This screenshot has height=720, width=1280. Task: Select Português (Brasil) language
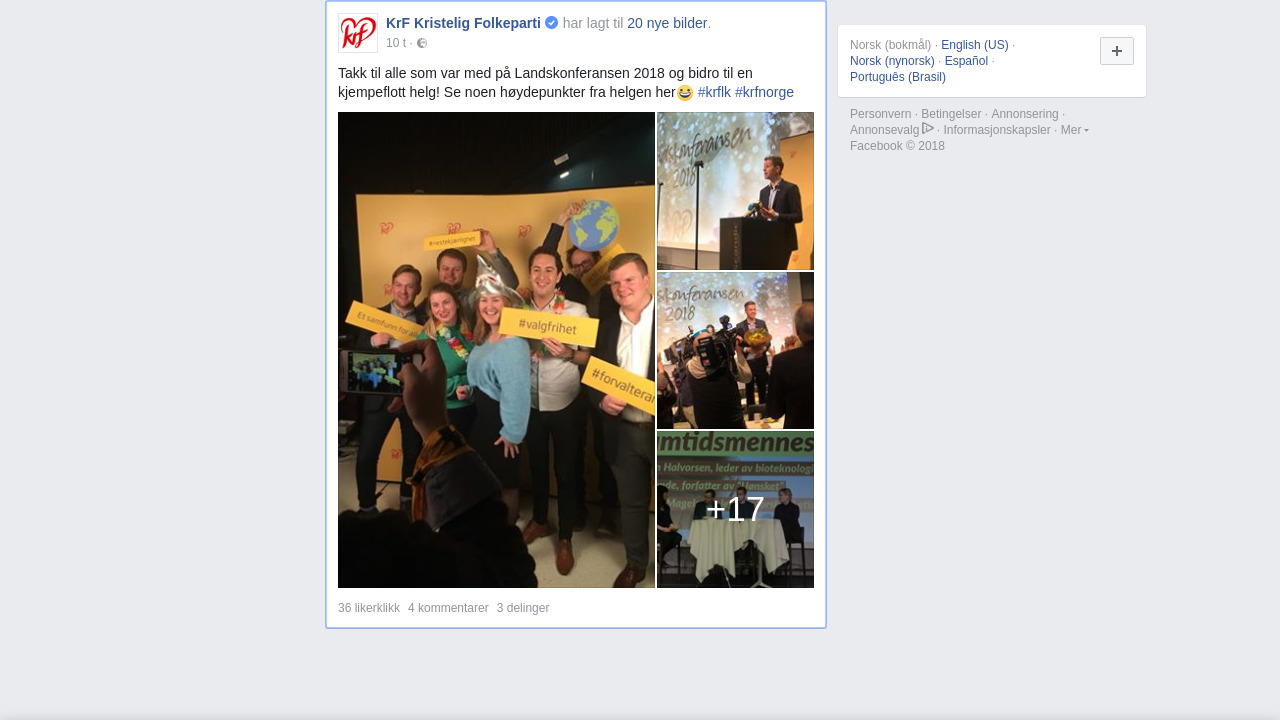click(x=898, y=77)
